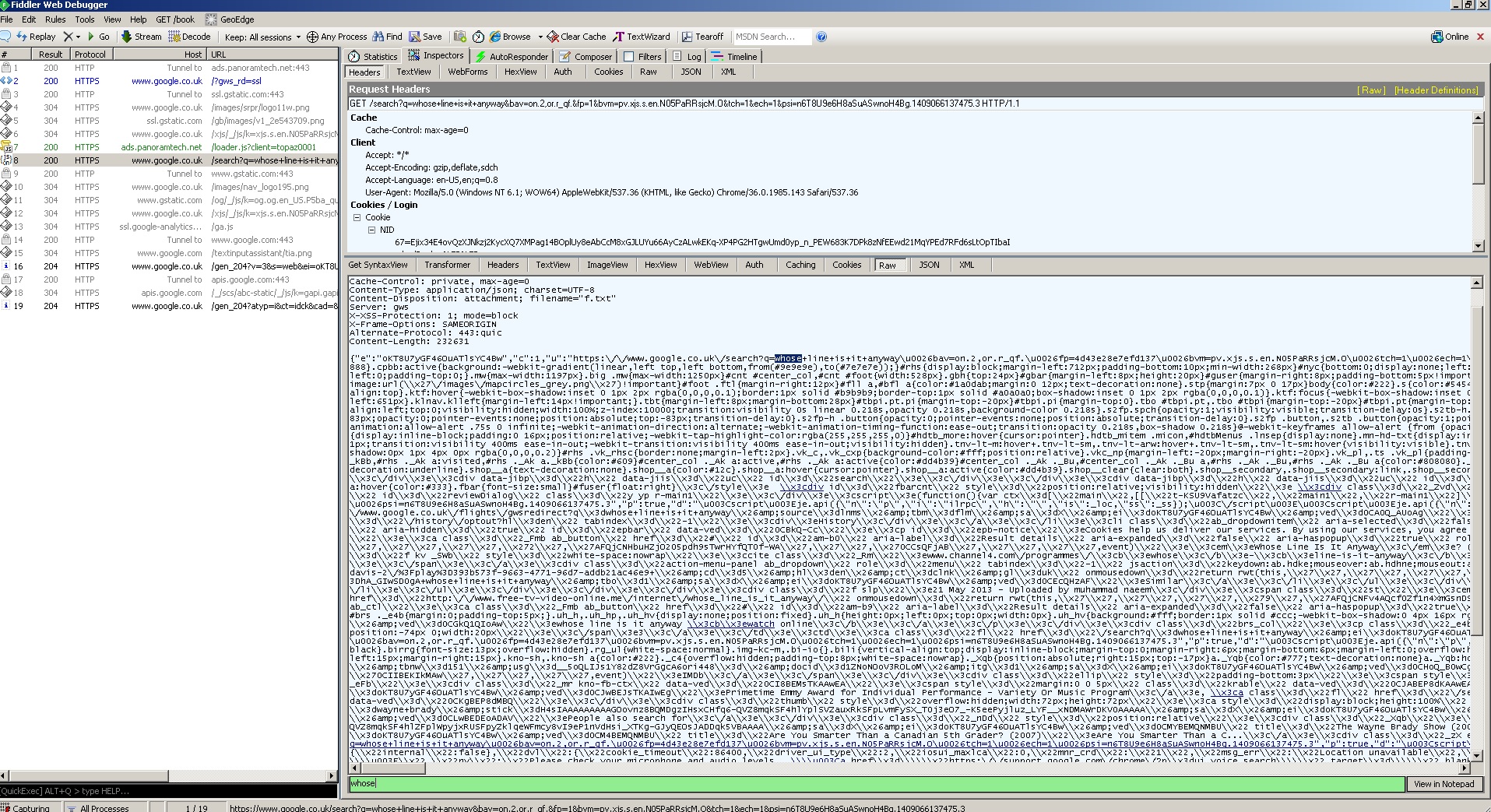The height and width of the screenshot is (812, 1491).
Task: Collapse the NID cookie node
Action: point(372,230)
